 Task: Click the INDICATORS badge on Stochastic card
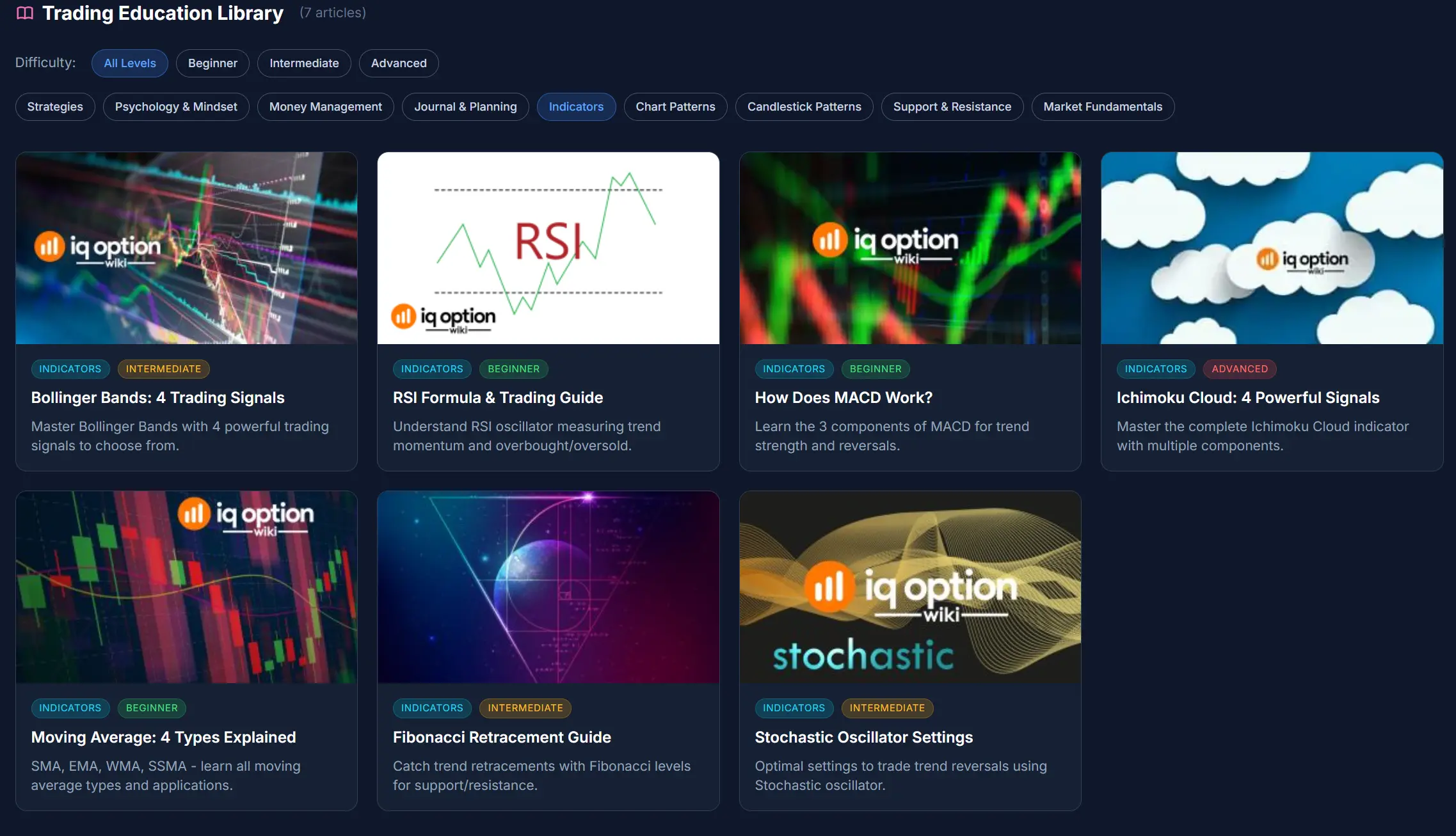pyautogui.click(x=794, y=708)
